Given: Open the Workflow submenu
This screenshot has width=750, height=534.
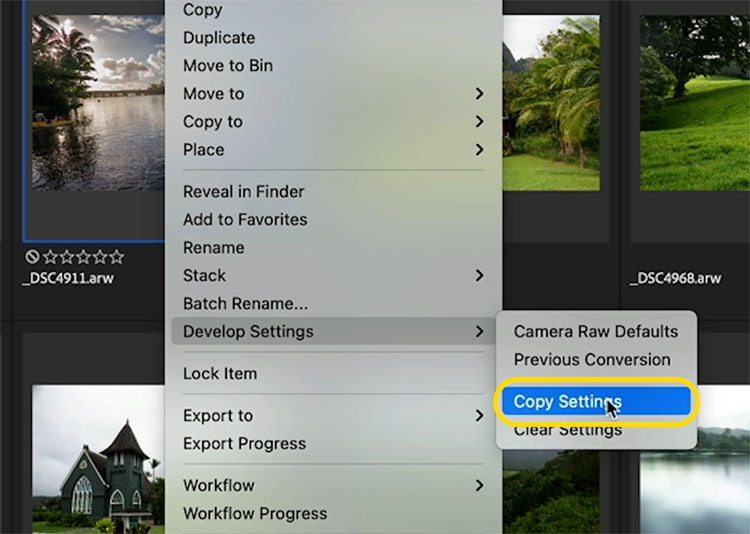Looking at the screenshot, I should [x=333, y=485].
